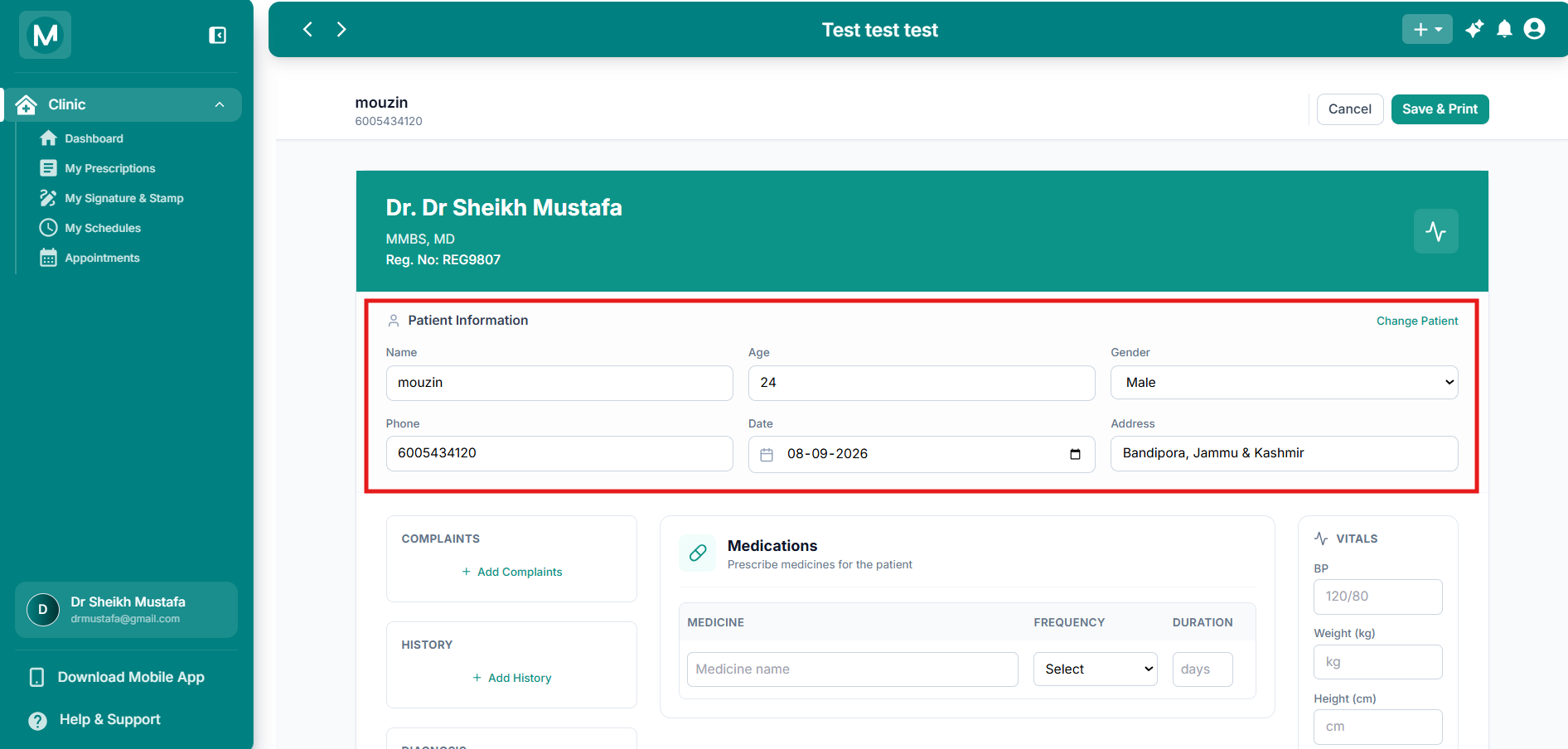
Task: Open the plus add dropdown in header
Action: coord(1427,29)
